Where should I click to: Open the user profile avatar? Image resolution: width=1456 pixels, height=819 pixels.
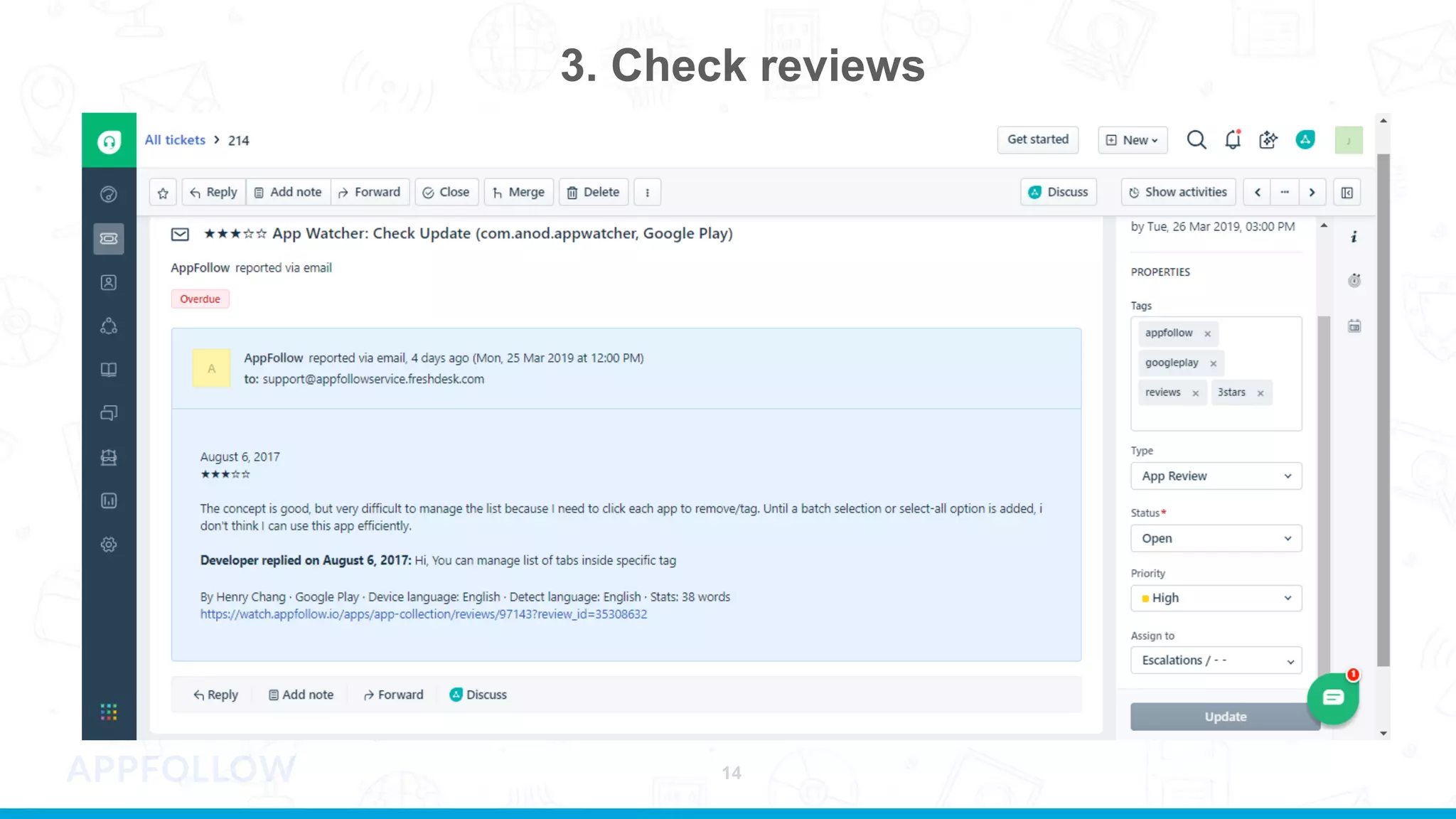(x=1349, y=140)
